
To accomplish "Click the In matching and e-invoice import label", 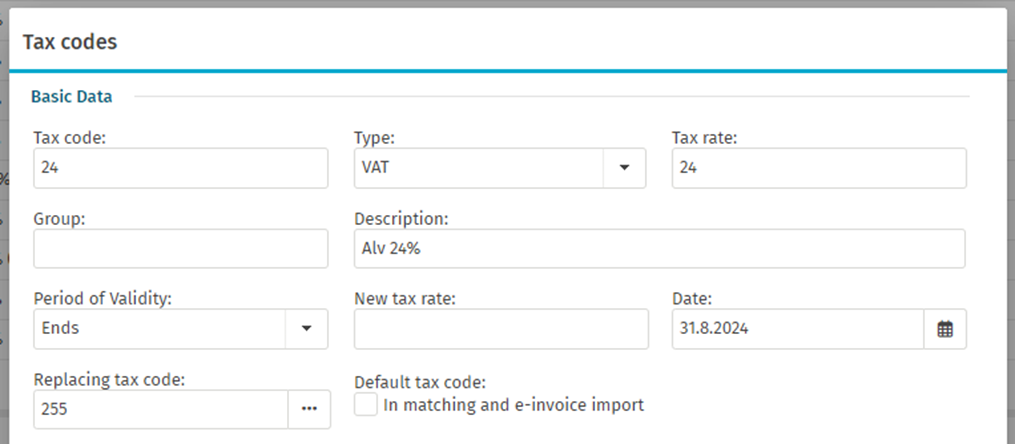I will tap(513, 405).
